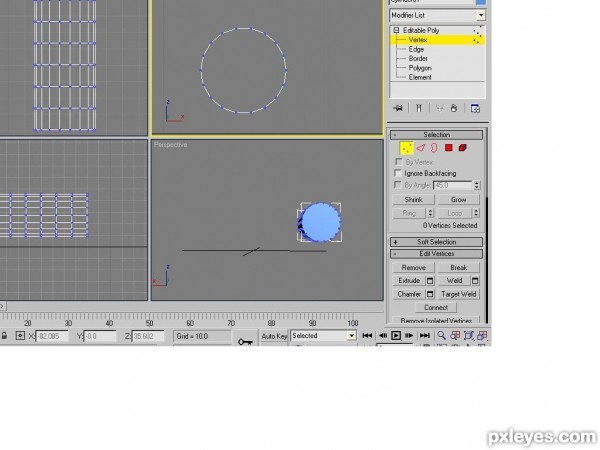Image resolution: width=600 pixels, height=450 pixels.
Task: Click the Weld button
Action: pos(454,281)
